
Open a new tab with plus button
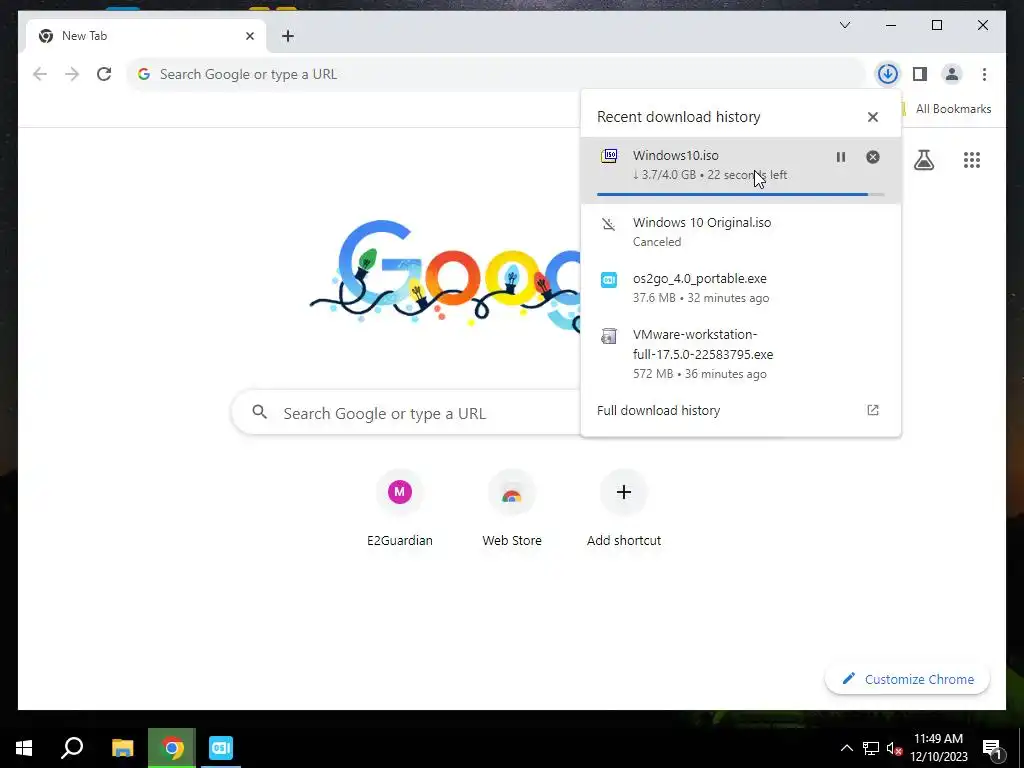pos(288,36)
